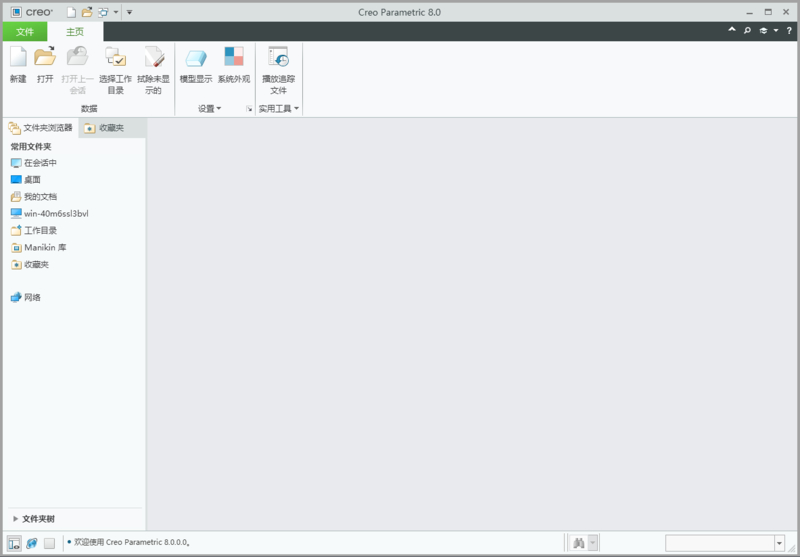Click 在会话中 monitor icon in folder list
This screenshot has width=800, height=557.
click(16, 163)
